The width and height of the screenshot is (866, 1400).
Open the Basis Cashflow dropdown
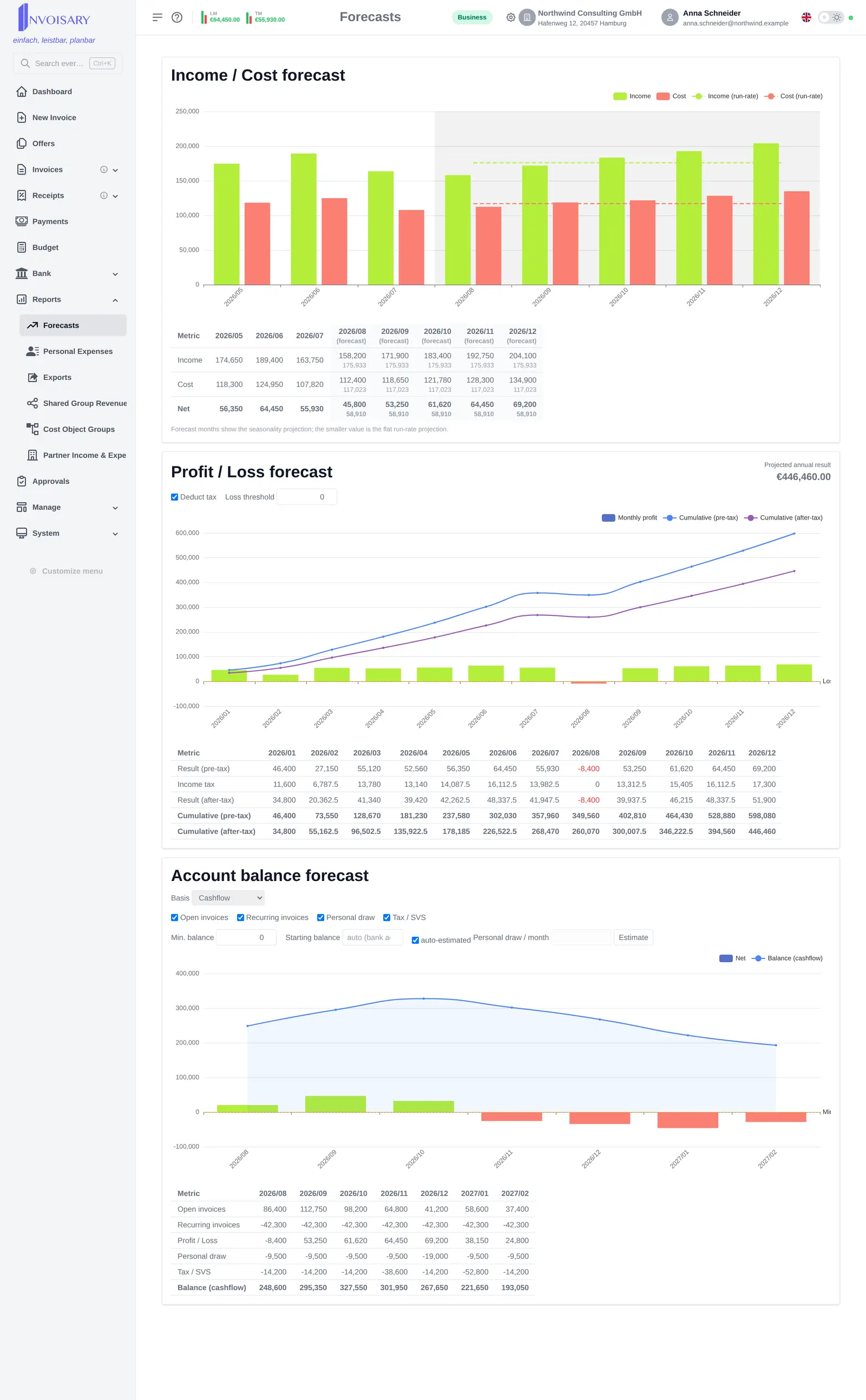coord(228,898)
